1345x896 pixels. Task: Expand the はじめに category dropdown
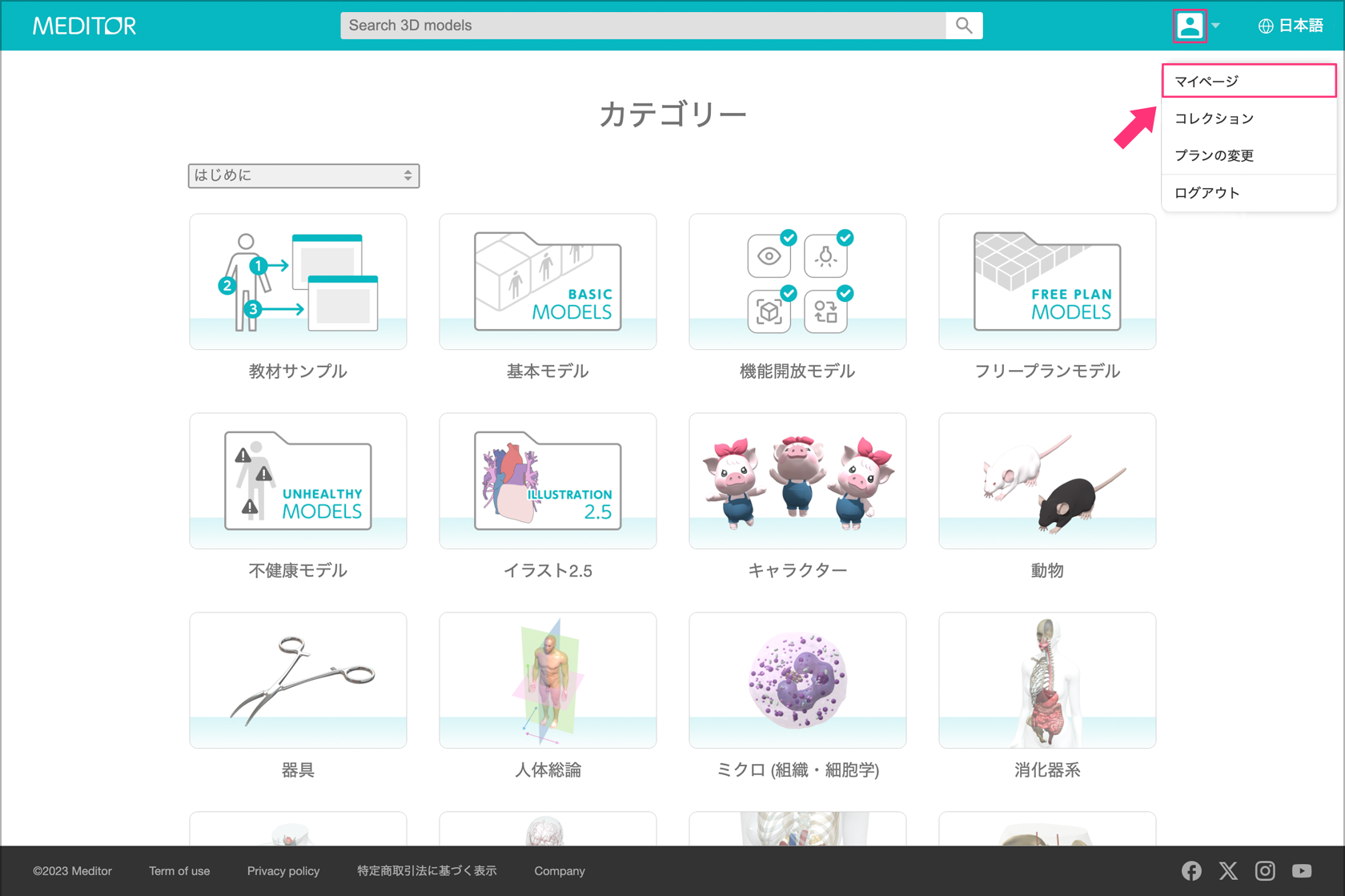tap(303, 175)
